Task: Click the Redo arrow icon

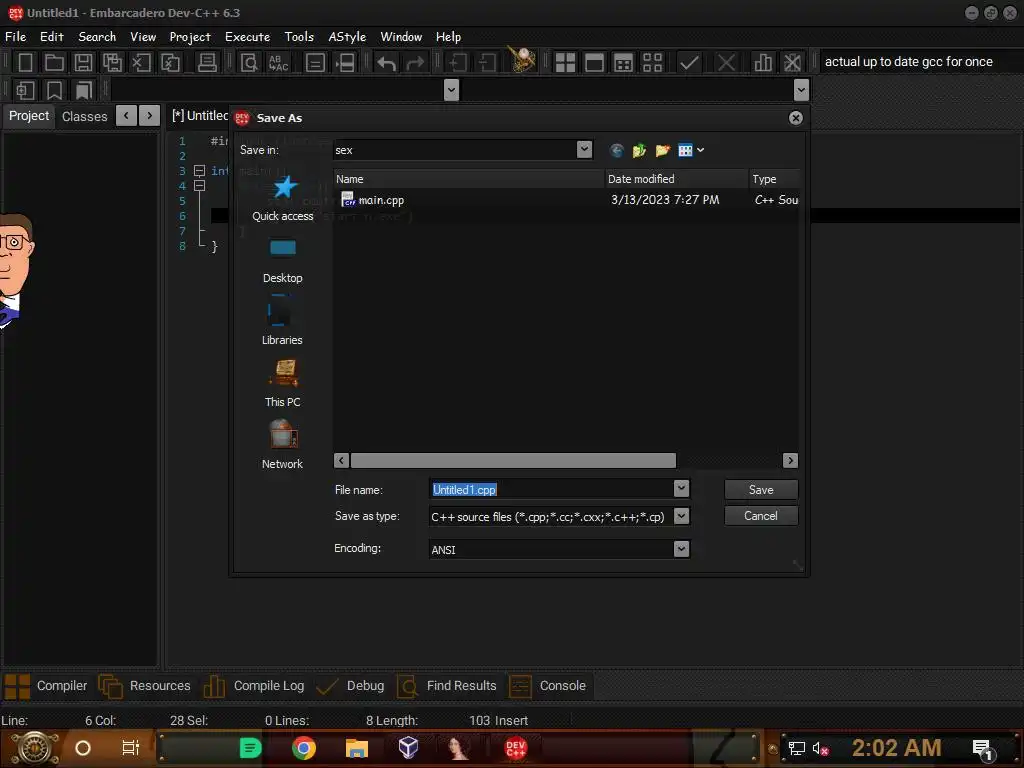Action: point(415,63)
